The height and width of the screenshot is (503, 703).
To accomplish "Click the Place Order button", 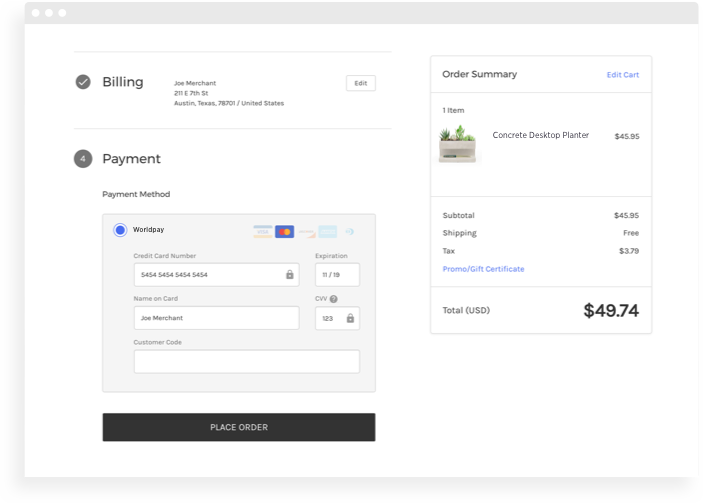I will click(239, 427).
